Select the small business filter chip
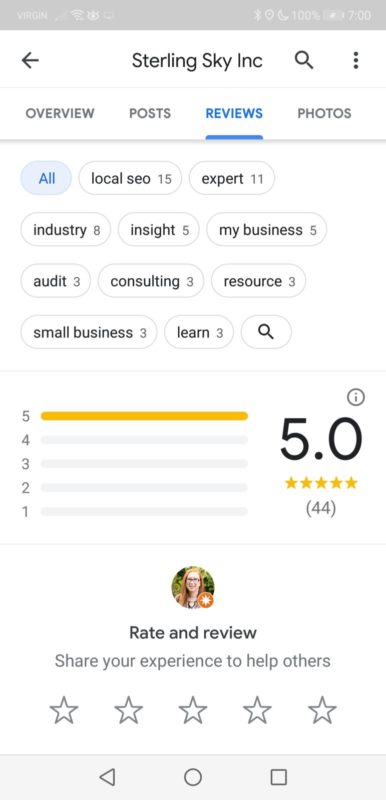Image resolution: width=386 pixels, height=800 pixels. pos(89,332)
